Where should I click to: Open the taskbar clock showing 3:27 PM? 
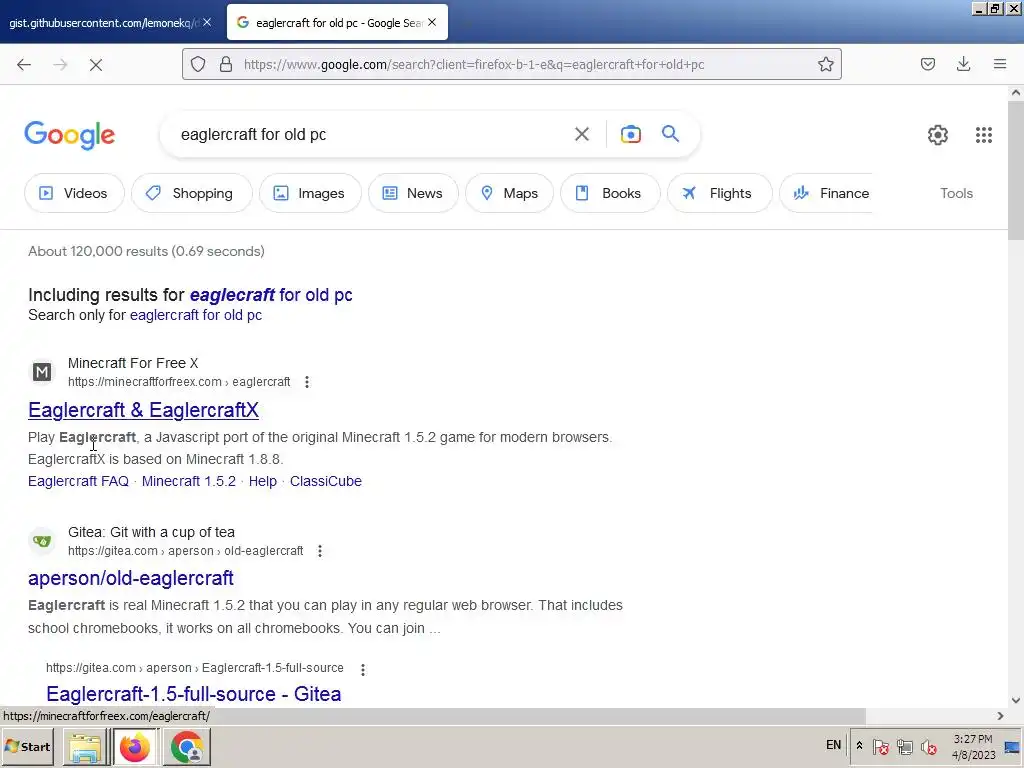click(x=973, y=747)
